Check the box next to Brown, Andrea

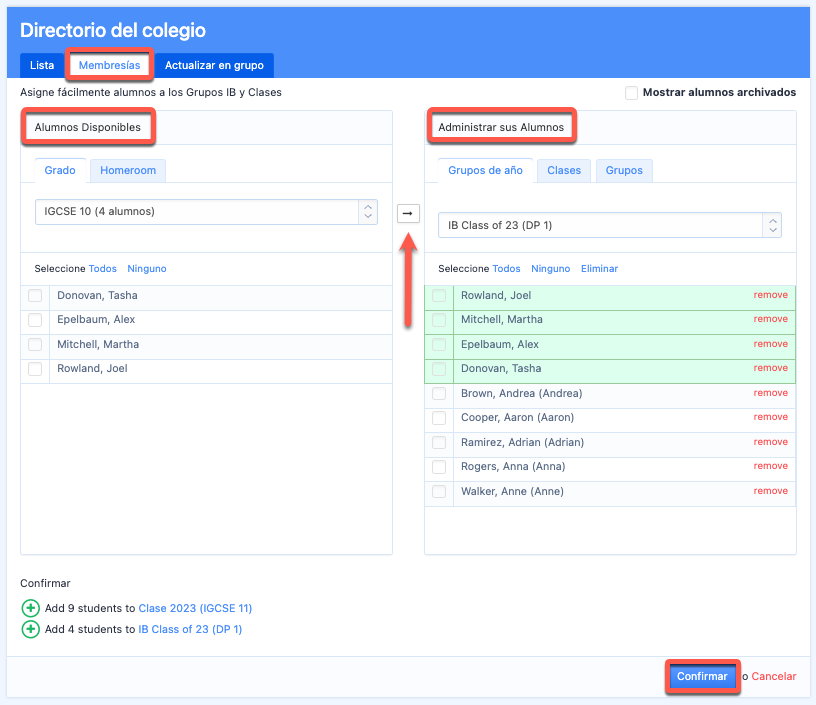(439, 394)
